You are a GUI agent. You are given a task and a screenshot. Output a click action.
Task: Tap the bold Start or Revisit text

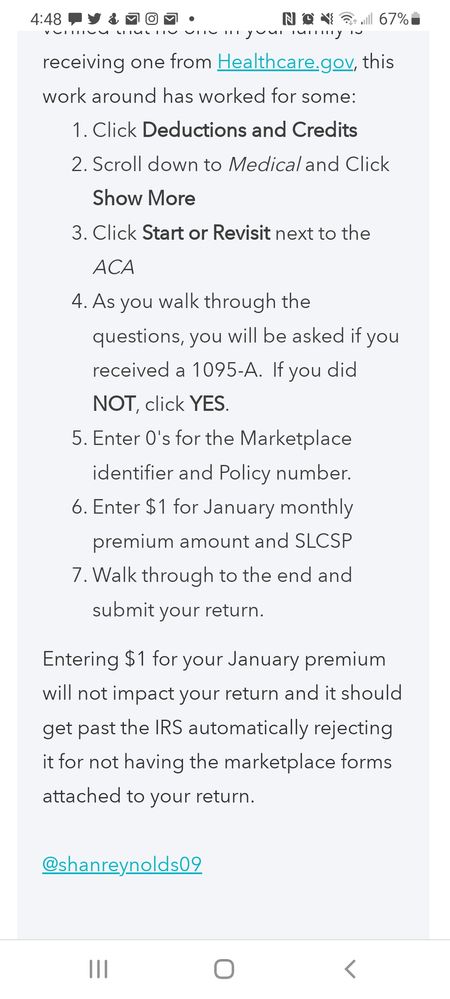click(x=207, y=233)
